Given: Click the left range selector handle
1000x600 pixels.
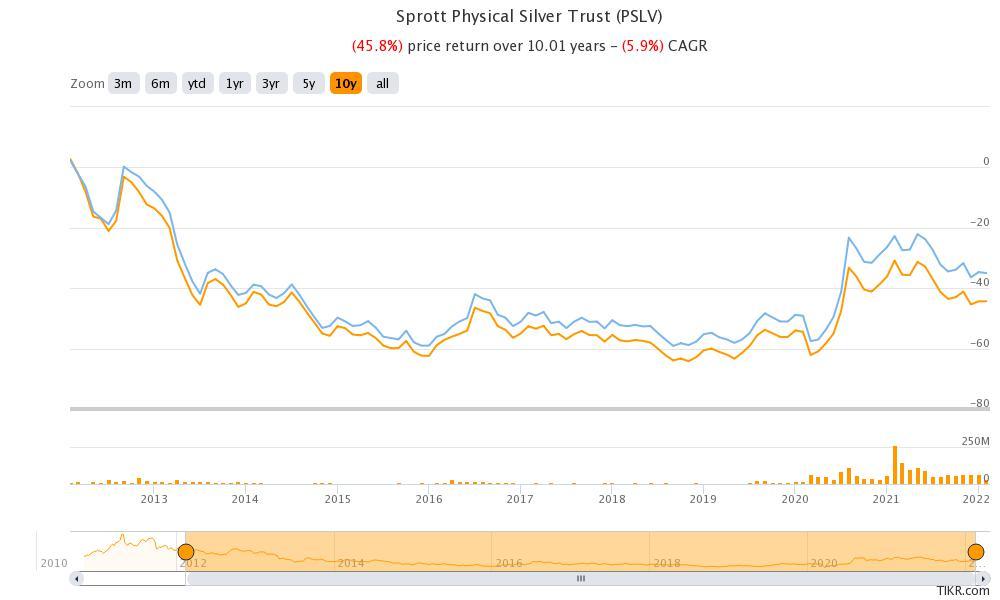Looking at the screenshot, I should click(187, 551).
